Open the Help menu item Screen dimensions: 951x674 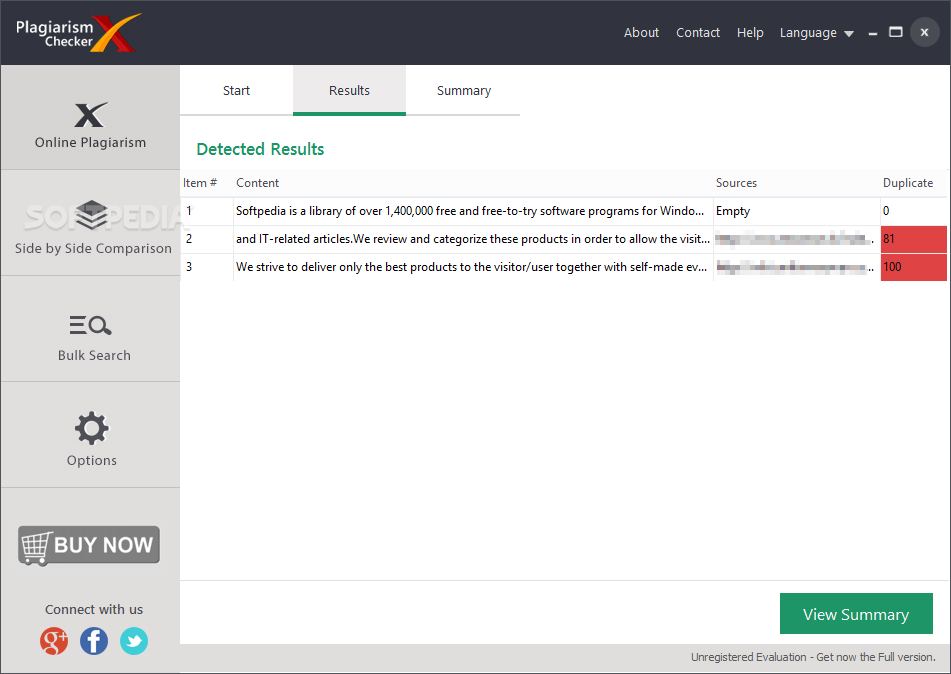[x=750, y=33]
